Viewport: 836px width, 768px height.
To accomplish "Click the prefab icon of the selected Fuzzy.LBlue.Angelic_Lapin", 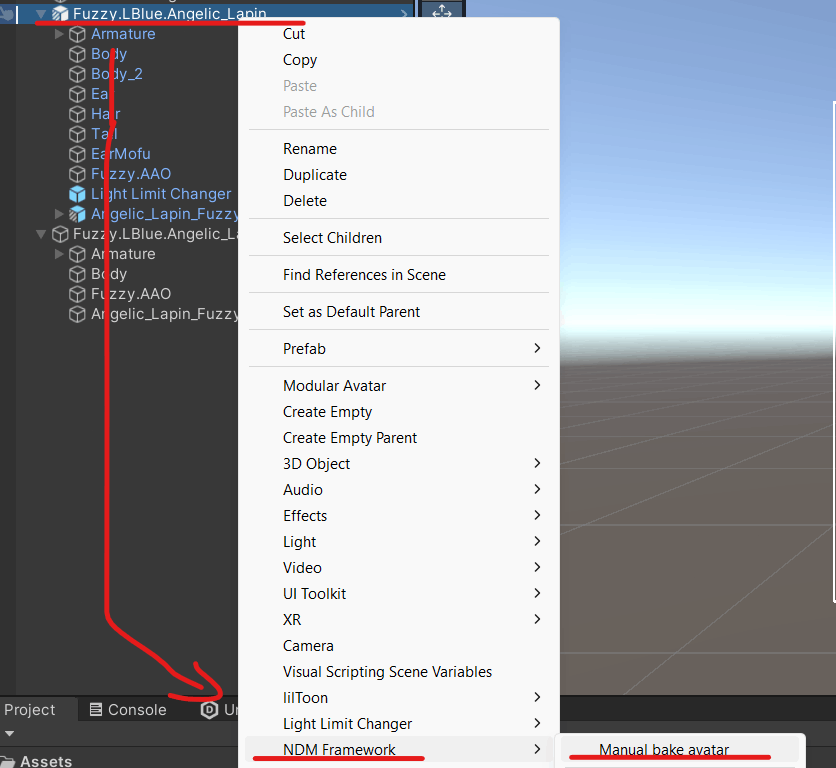I will tap(60, 14).
